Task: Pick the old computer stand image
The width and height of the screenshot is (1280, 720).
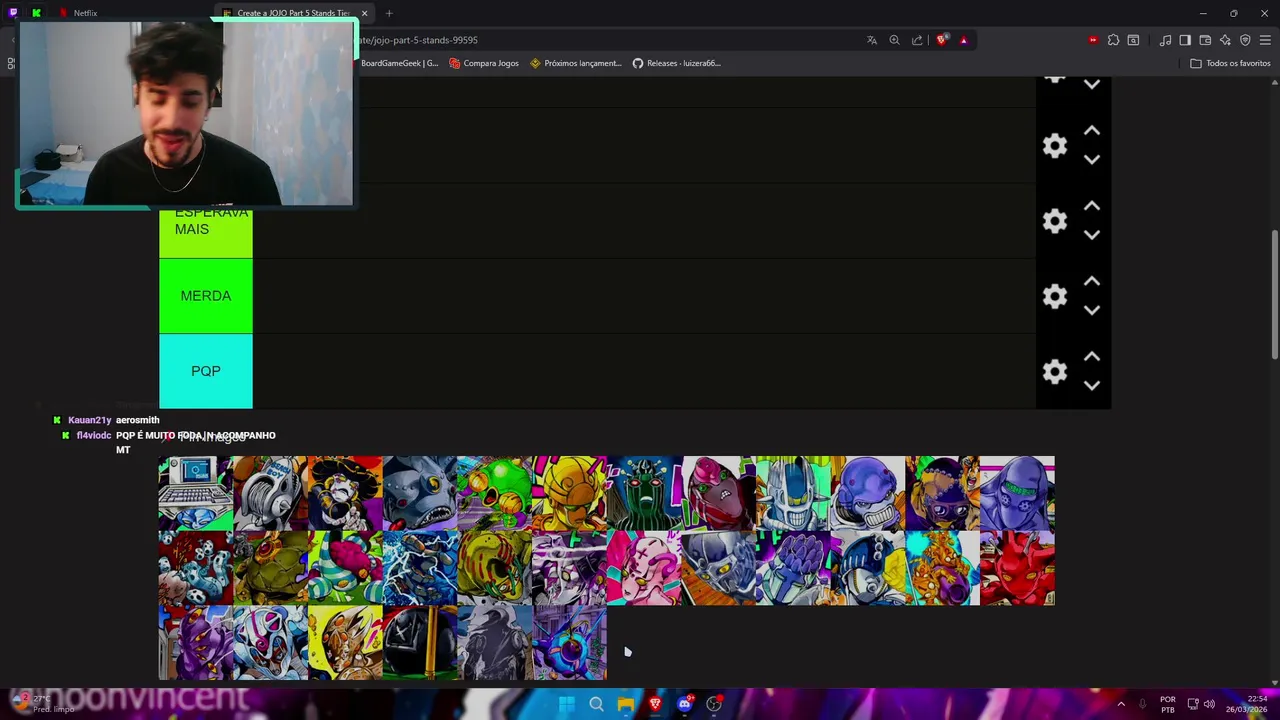Action: click(195, 493)
